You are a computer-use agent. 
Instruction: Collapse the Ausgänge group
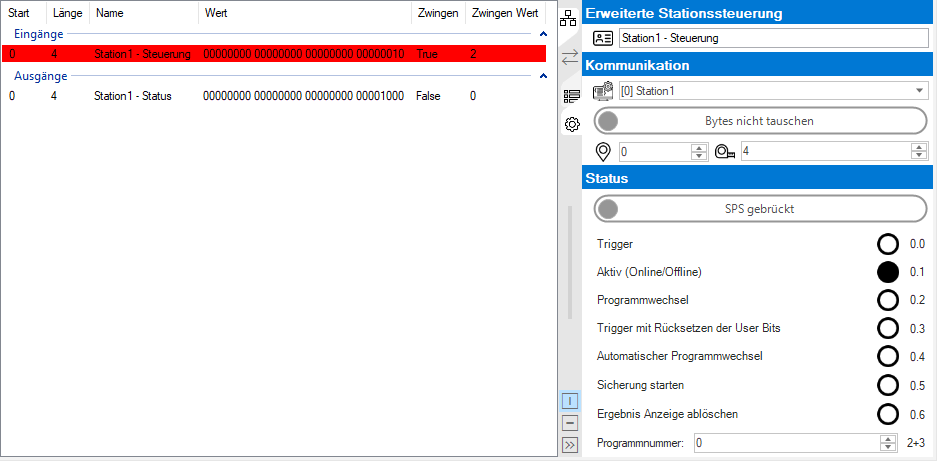tap(543, 76)
